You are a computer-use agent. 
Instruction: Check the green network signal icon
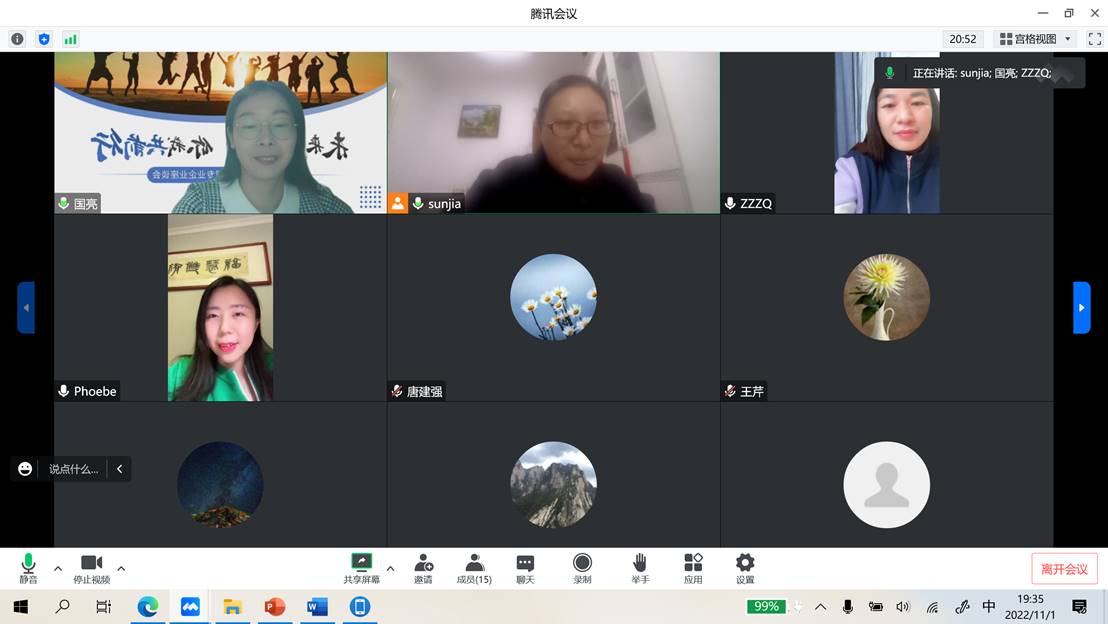coord(70,39)
